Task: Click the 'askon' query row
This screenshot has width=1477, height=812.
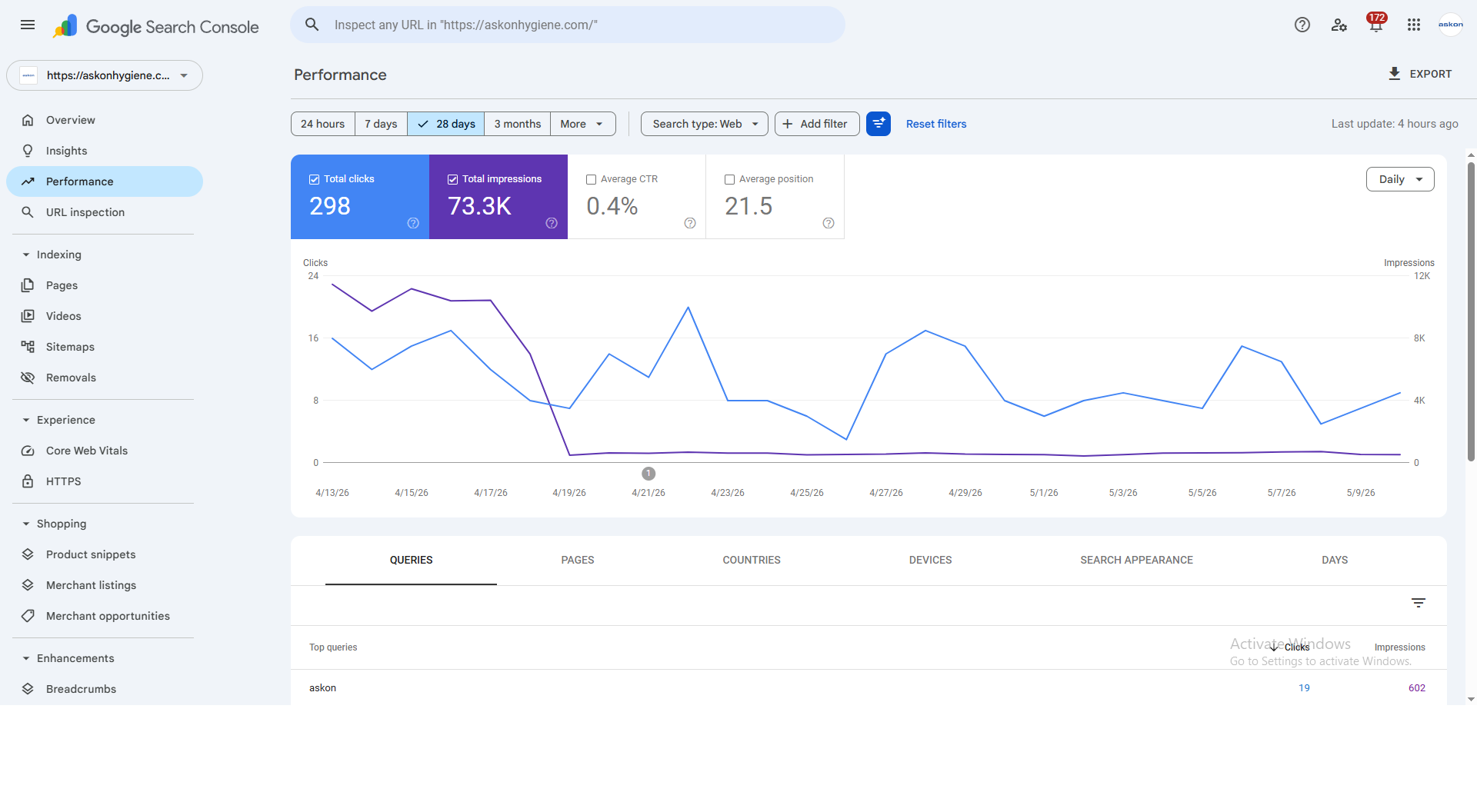Action: 869,688
